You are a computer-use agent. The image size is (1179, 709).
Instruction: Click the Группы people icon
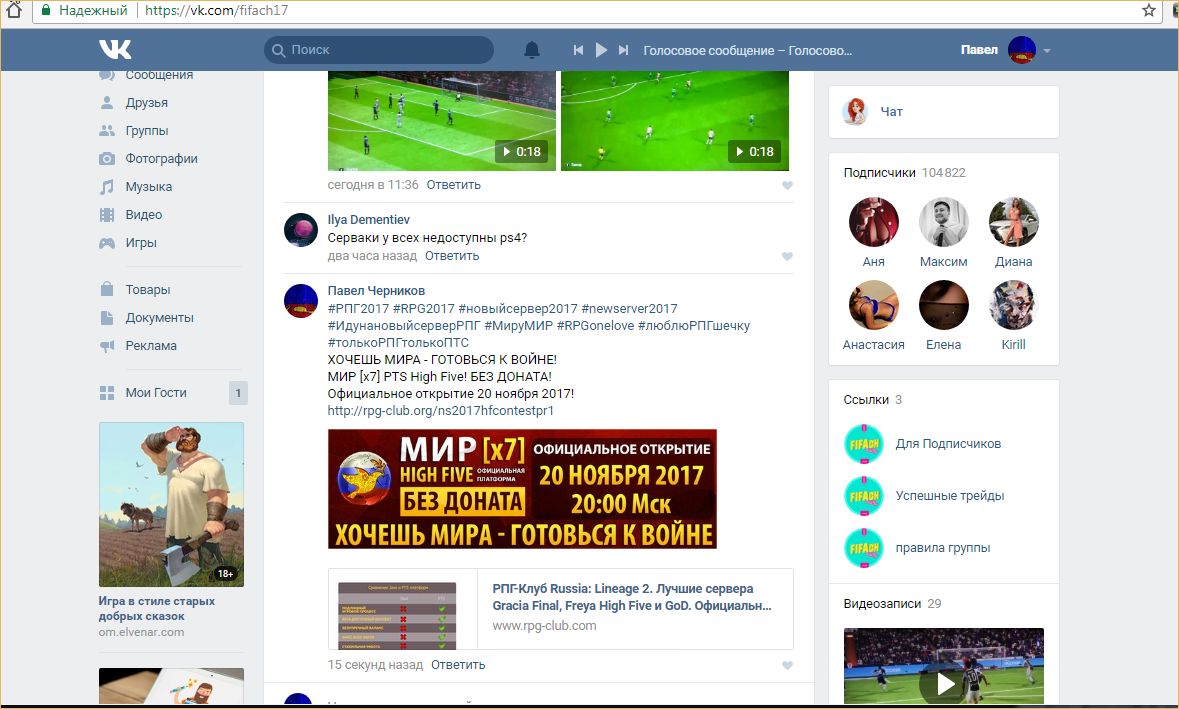(107, 131)
